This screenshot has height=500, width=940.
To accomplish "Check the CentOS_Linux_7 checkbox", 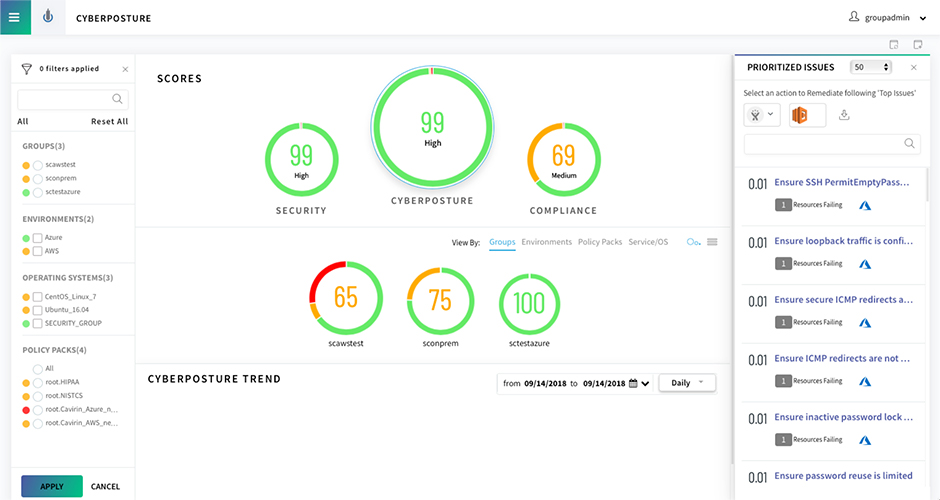I will click(x=37, y=297).
